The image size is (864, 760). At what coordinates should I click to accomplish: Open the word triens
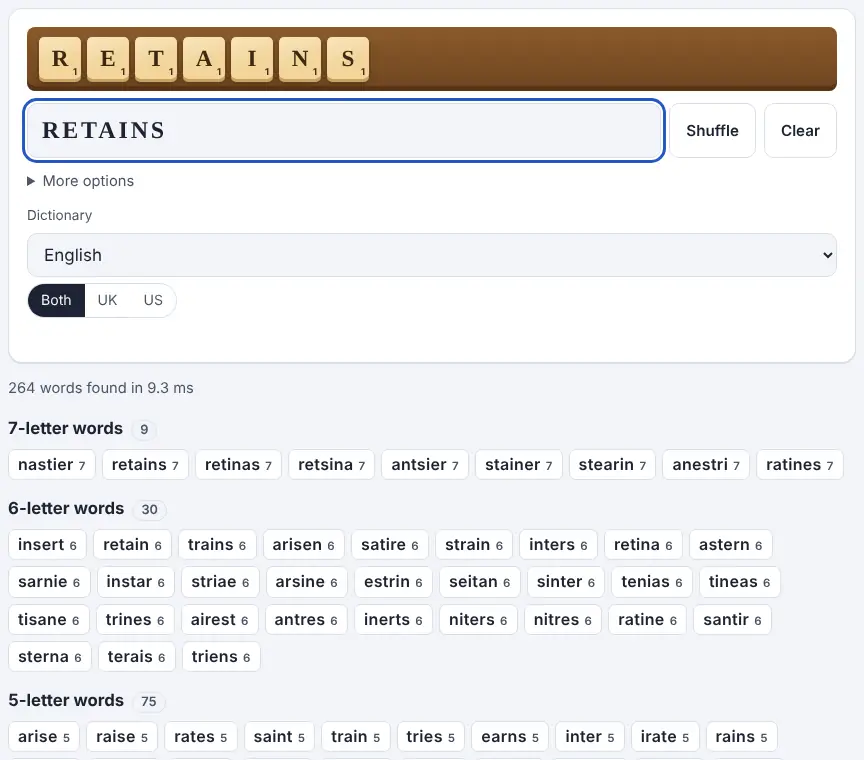[221, 657]
